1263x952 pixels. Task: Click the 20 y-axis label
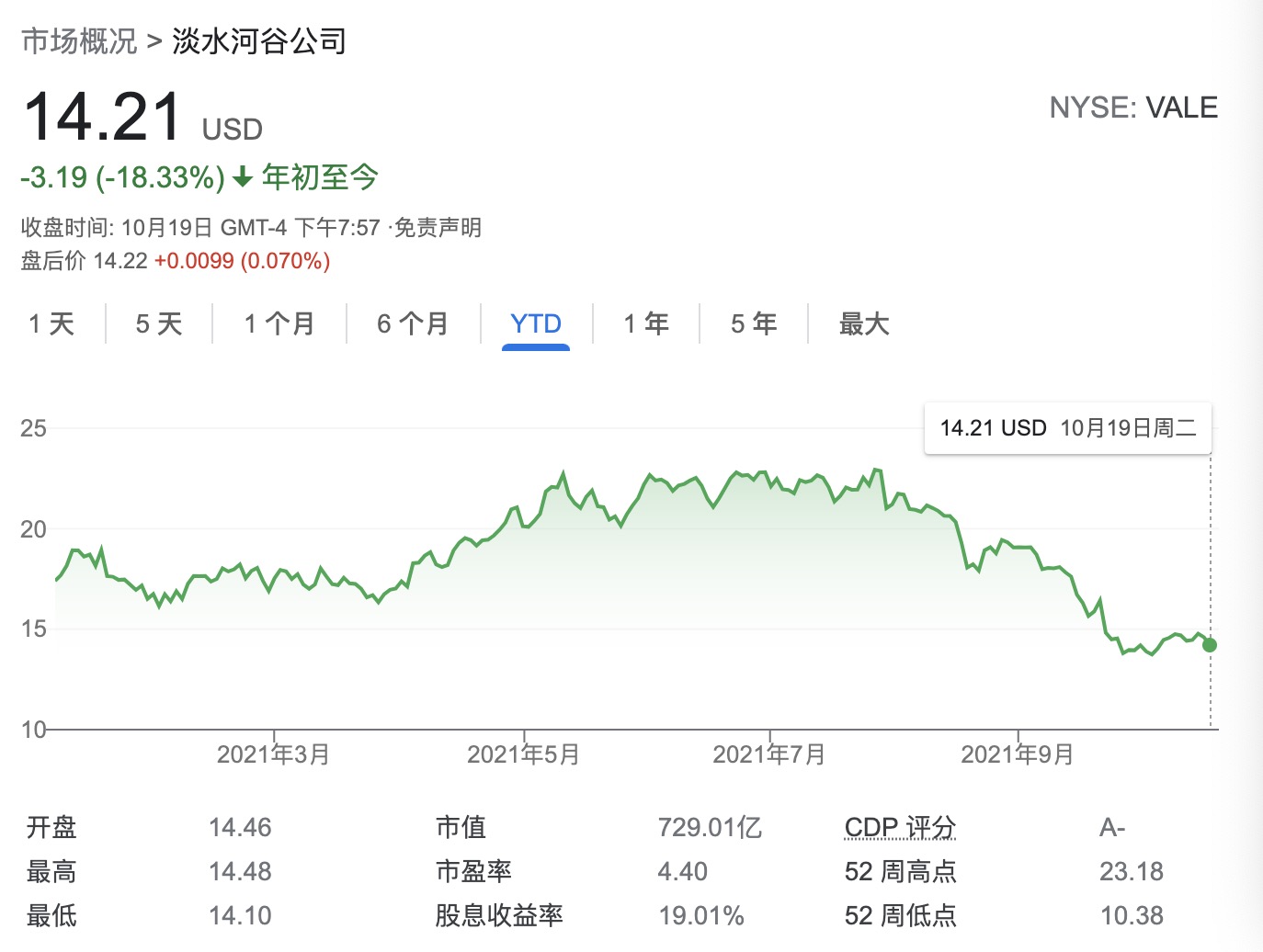click(x=33, y=529)
